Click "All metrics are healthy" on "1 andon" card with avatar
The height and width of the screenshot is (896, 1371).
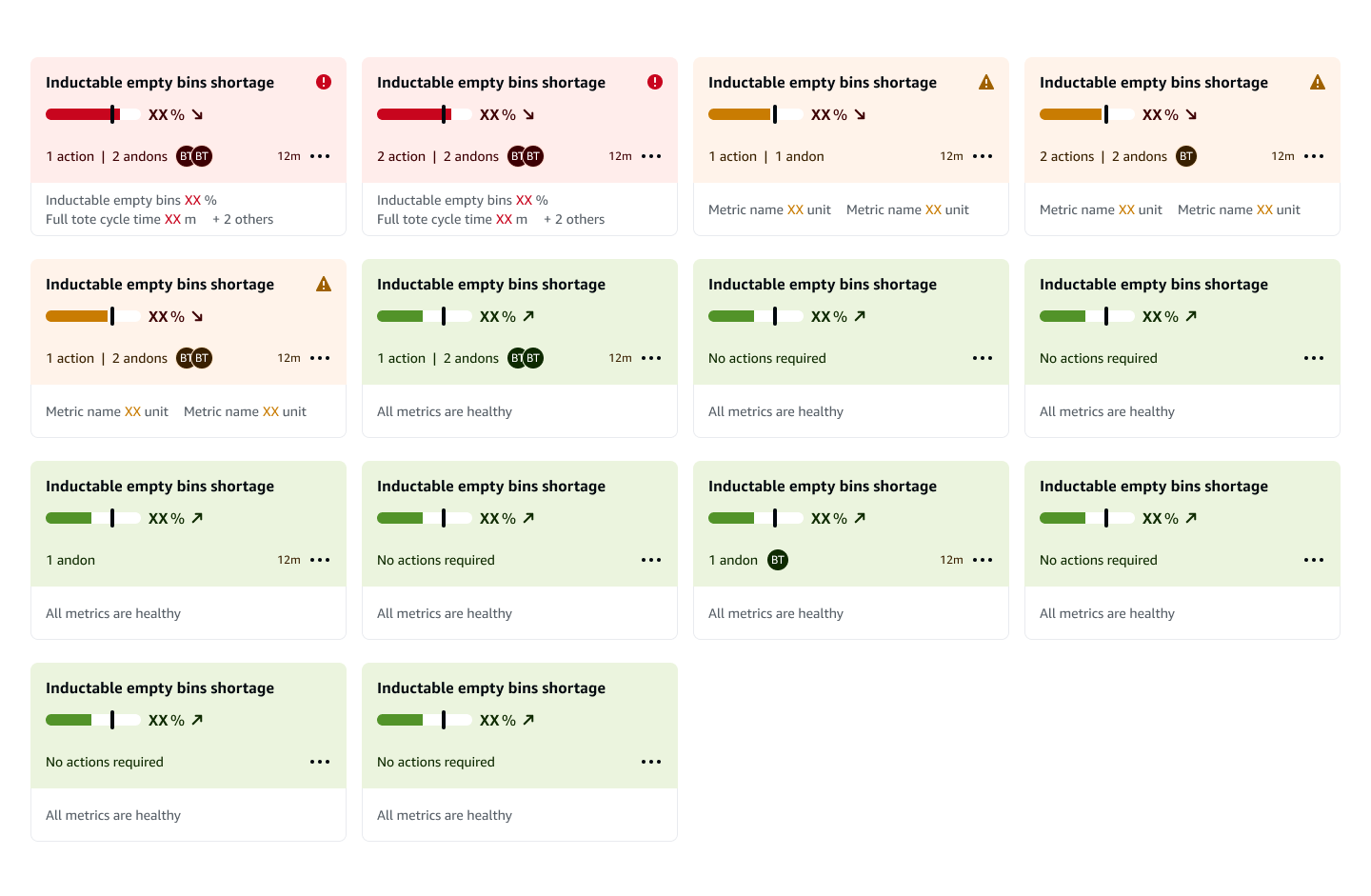point(776,613)
